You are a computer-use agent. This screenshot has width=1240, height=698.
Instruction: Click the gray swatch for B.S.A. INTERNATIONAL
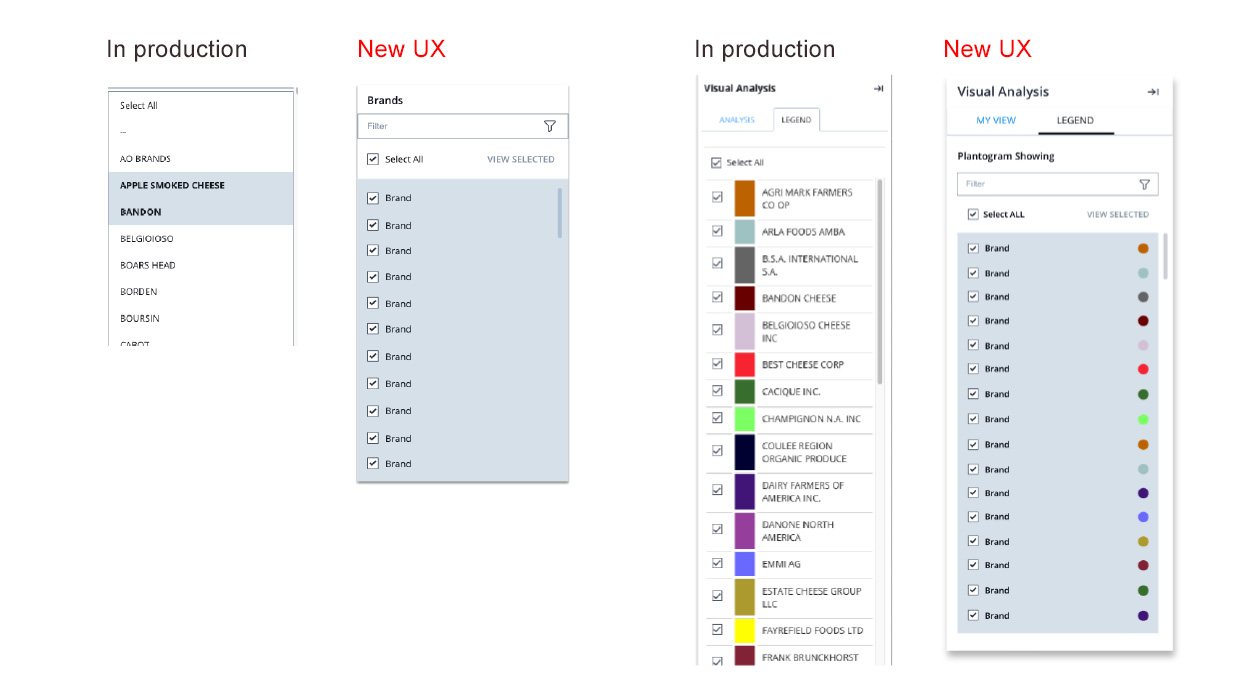coord(744,265)
